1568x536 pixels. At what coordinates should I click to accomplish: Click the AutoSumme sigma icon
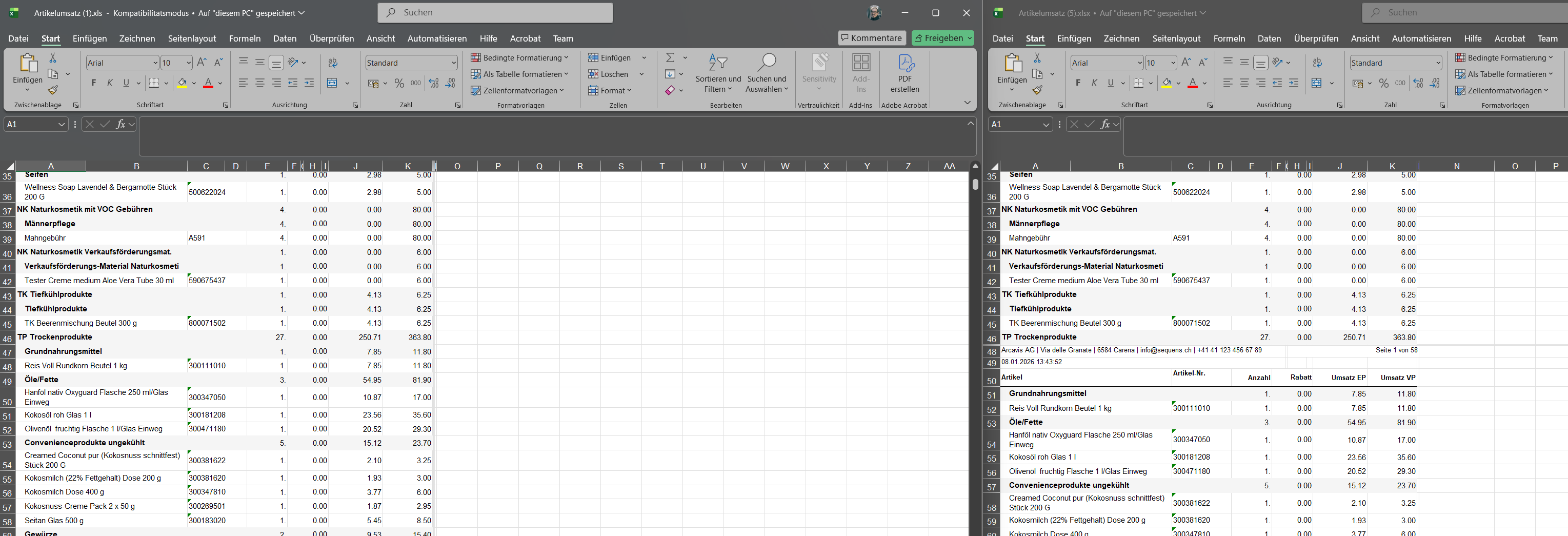coord(670,58)
